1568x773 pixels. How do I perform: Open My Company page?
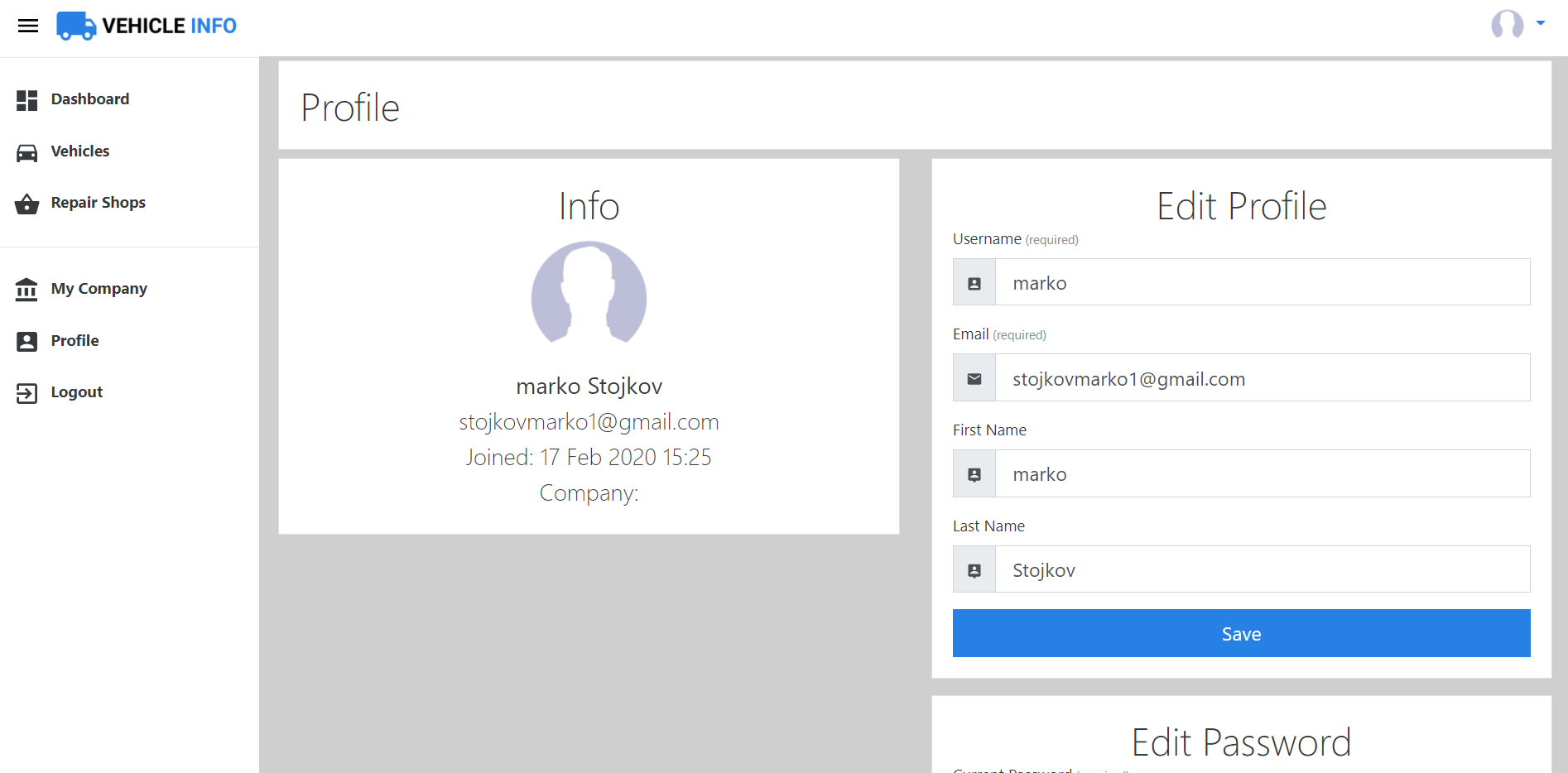pos(99,289)
